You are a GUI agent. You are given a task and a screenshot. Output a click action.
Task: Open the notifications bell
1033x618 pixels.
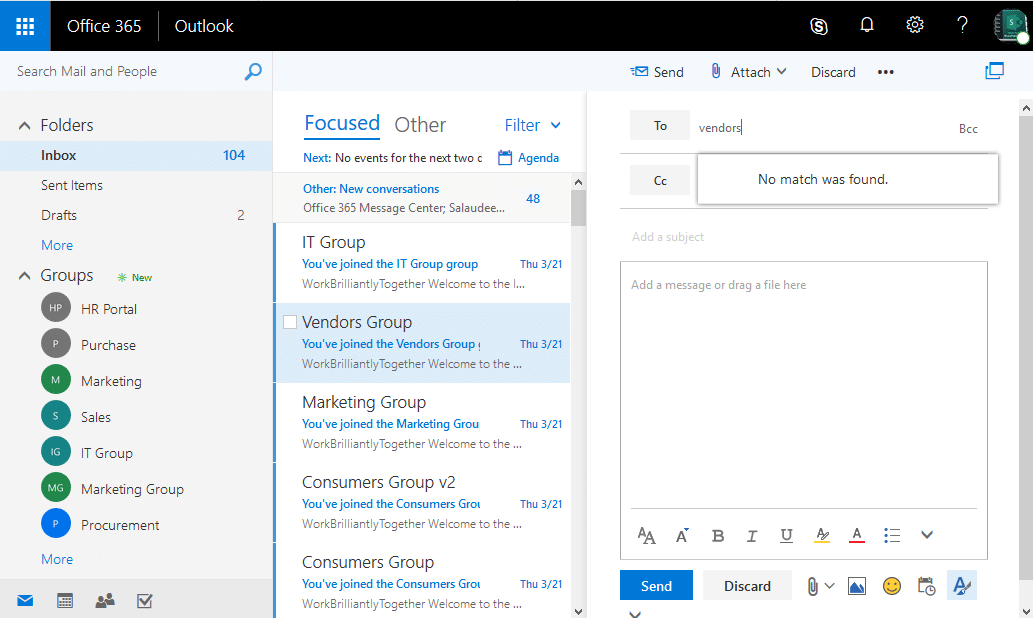coord(866,25)
